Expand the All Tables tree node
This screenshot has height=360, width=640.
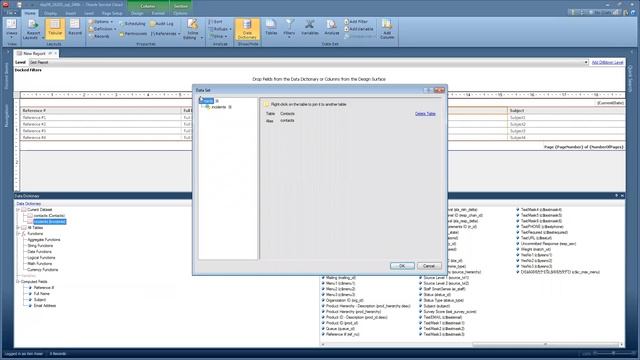[18, 227]
